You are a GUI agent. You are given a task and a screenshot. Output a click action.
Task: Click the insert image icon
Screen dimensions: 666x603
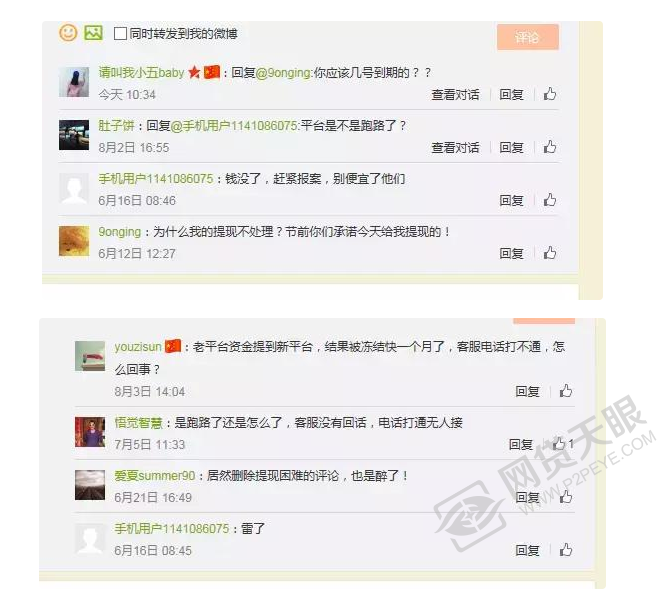(x=93, y=33)
